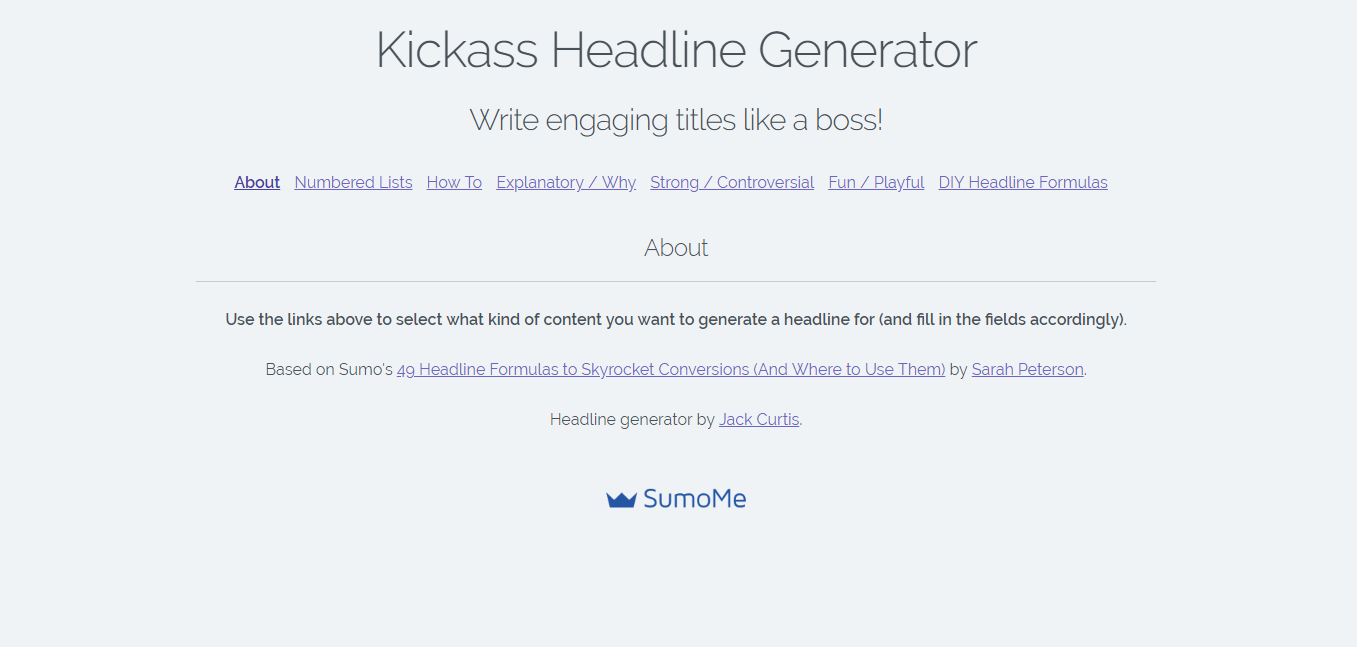Click the SumoMe branding logo

click(676, 497)
